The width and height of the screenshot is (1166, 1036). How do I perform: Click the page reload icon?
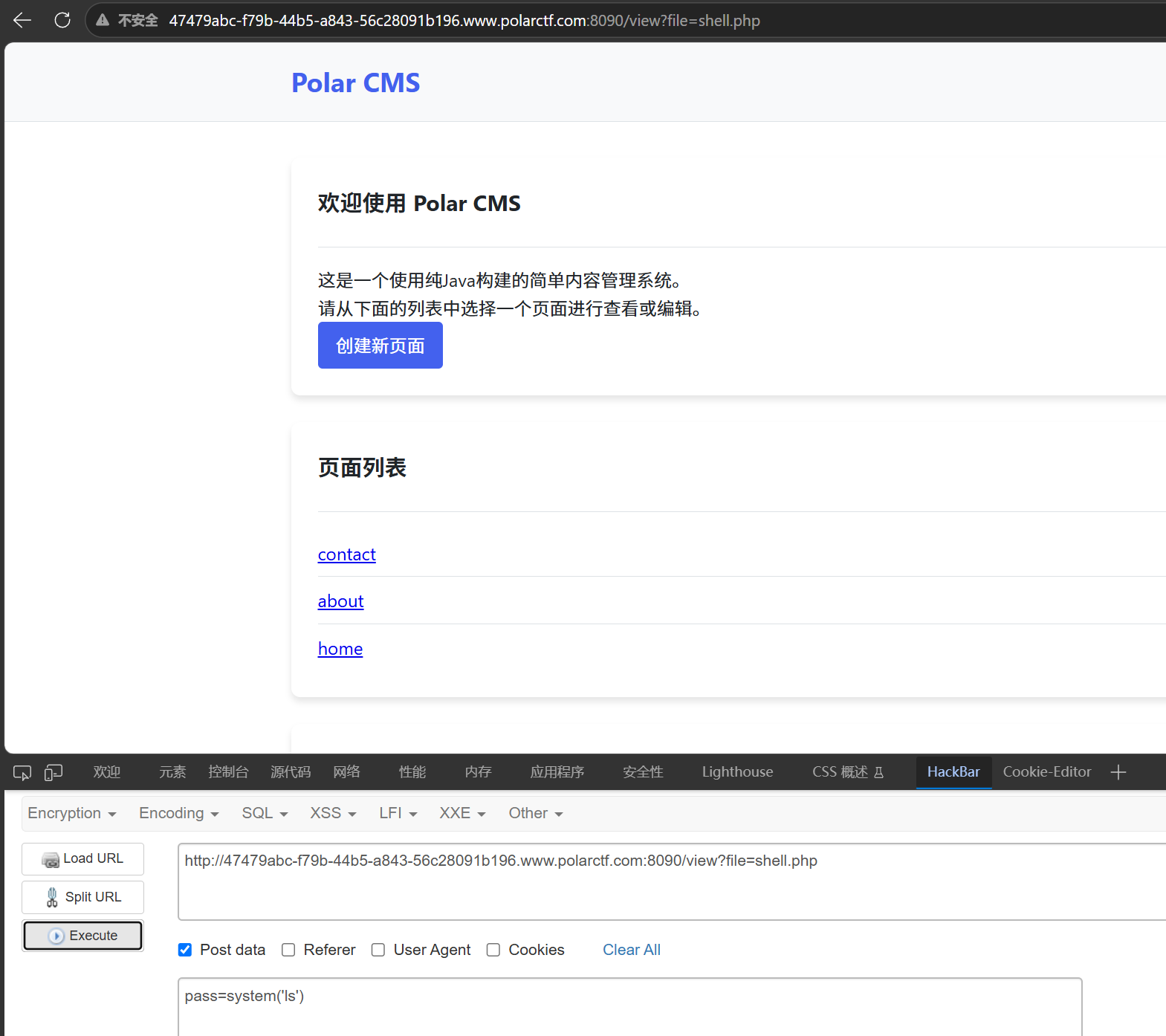coord(62,20)
